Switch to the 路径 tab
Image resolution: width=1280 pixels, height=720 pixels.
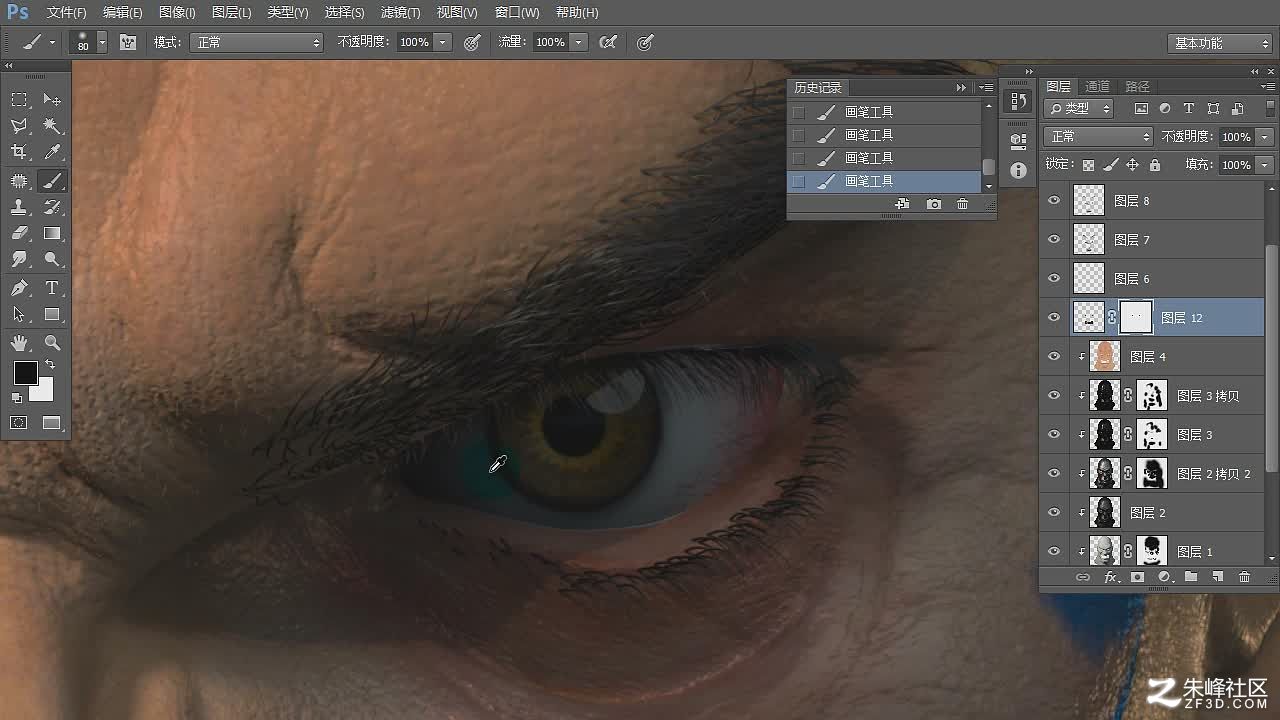click(x=1137, y=87)
